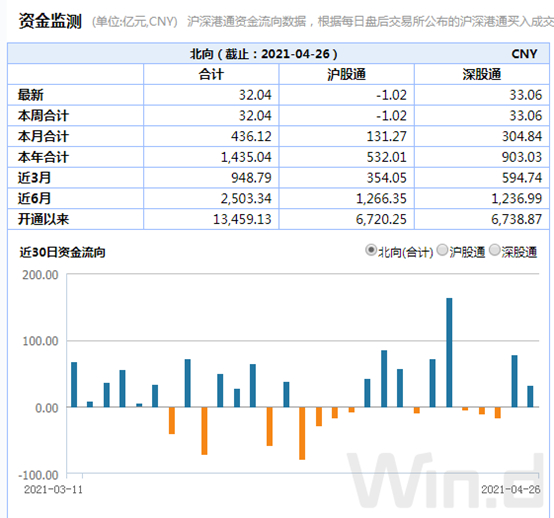Click the tallest blue bar in chart
This screenshot has width=554, height=518.
pos(449,353)
